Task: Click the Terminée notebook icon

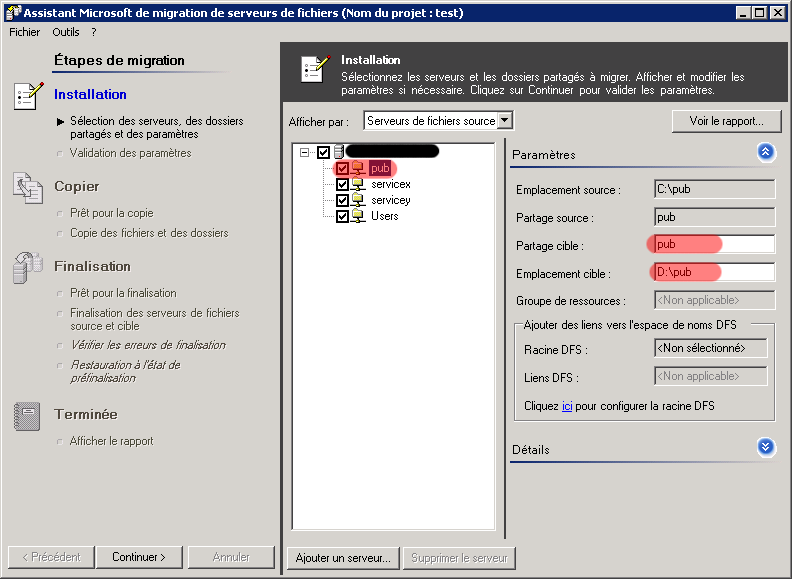Action: pyautogui.click(x=27, y=416)
